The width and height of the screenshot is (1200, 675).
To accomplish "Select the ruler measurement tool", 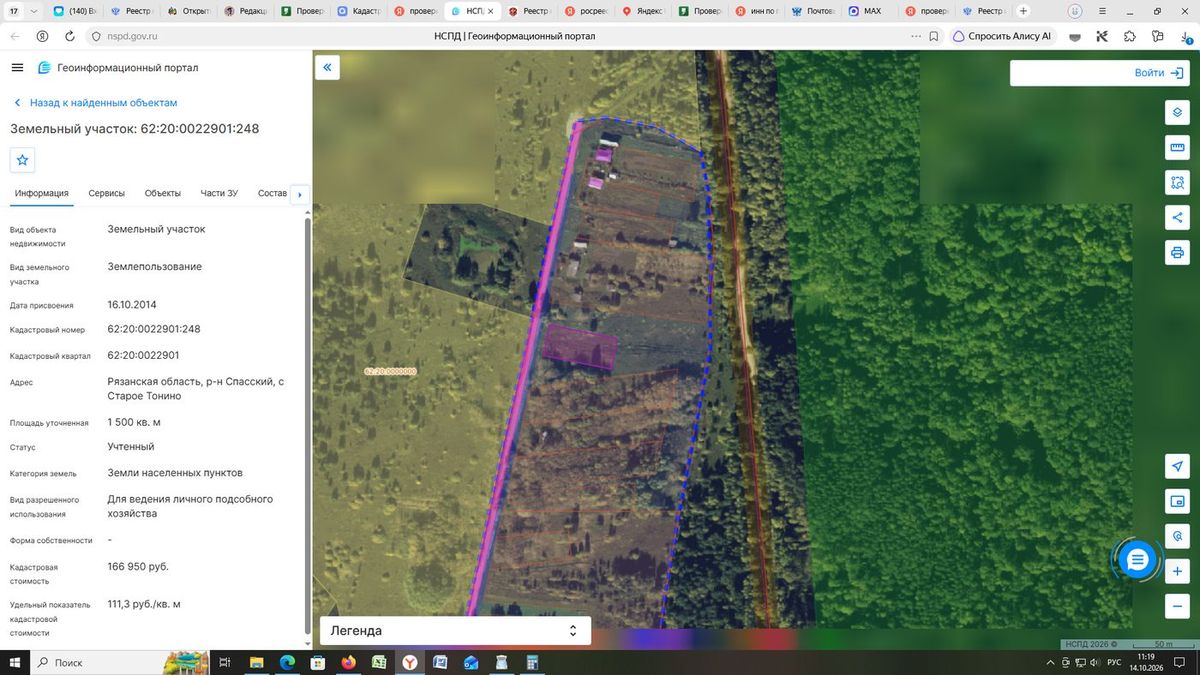I will [1177, 147].
